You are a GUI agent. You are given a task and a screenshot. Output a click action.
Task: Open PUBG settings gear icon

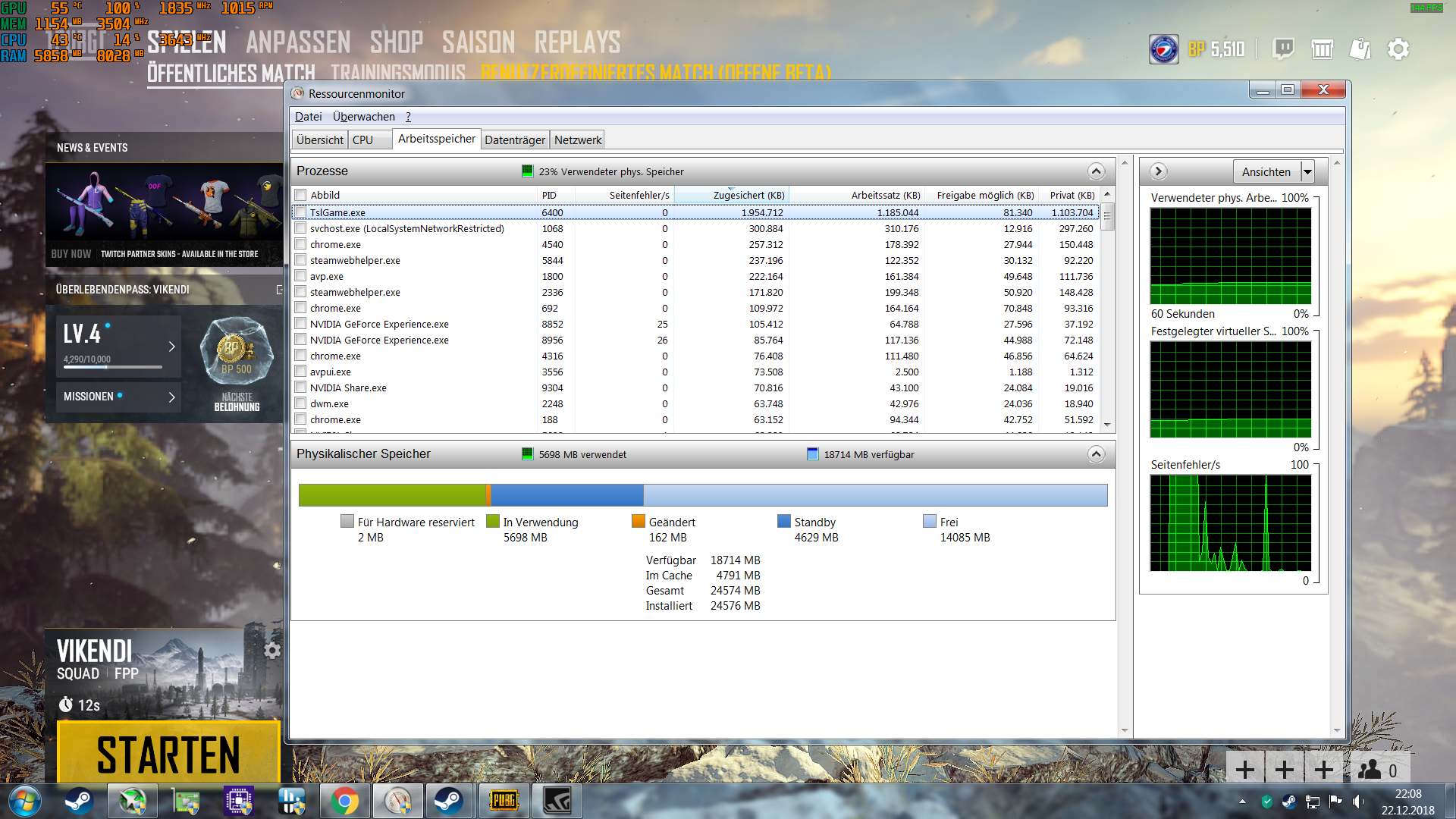pyautogui.click(x=1398, y=49)
